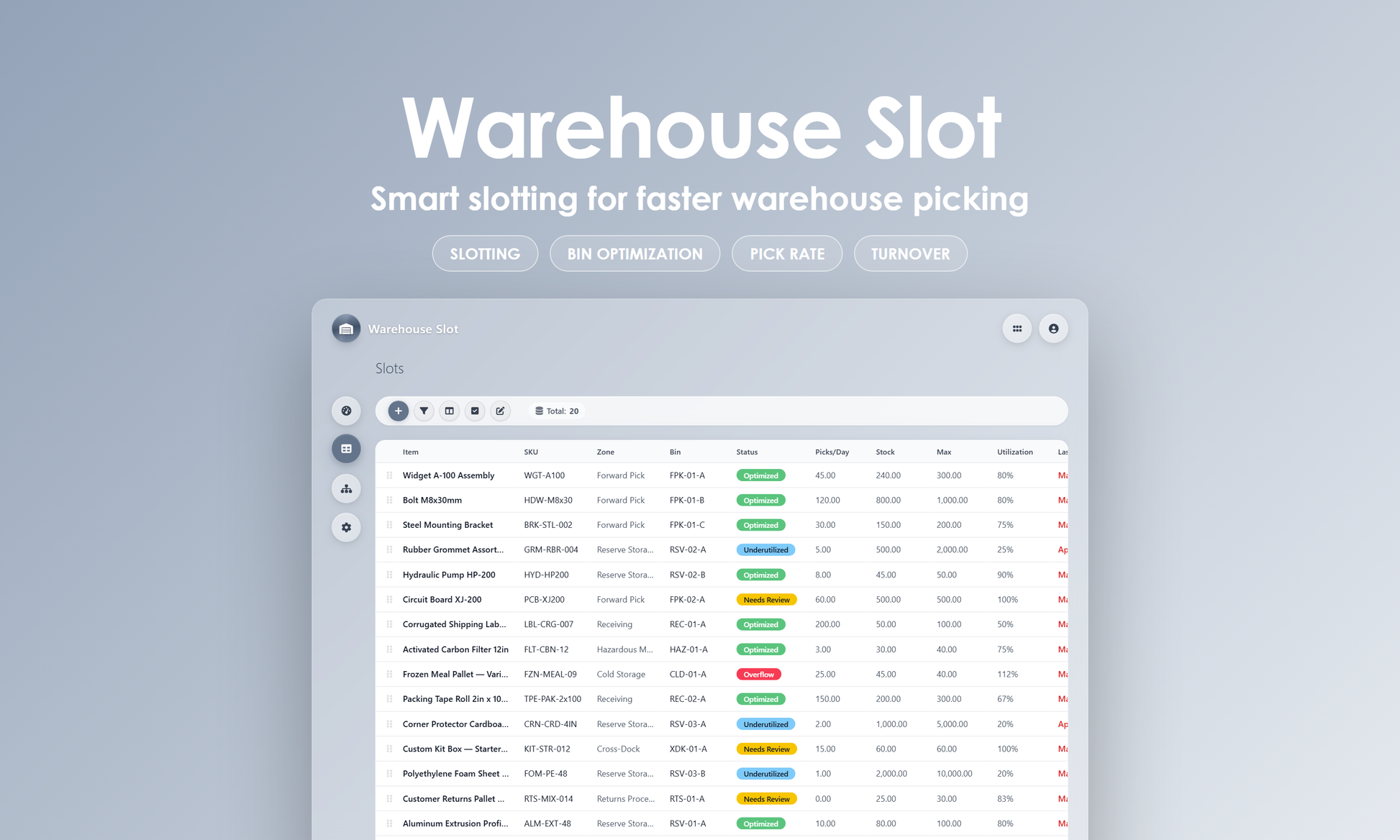This screenshot has height=840, width=1400.
Task: Click drag handle of Corner Protector row
Action: click(x=389, y=724)
